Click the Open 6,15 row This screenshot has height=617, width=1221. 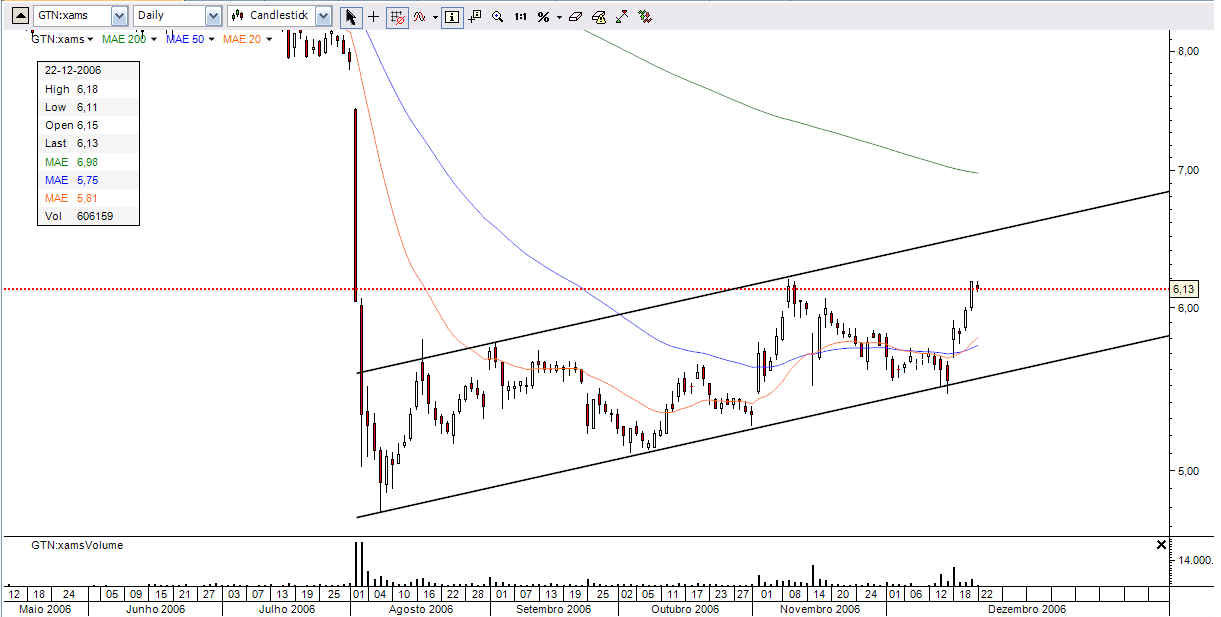click(x=88, y=125)
